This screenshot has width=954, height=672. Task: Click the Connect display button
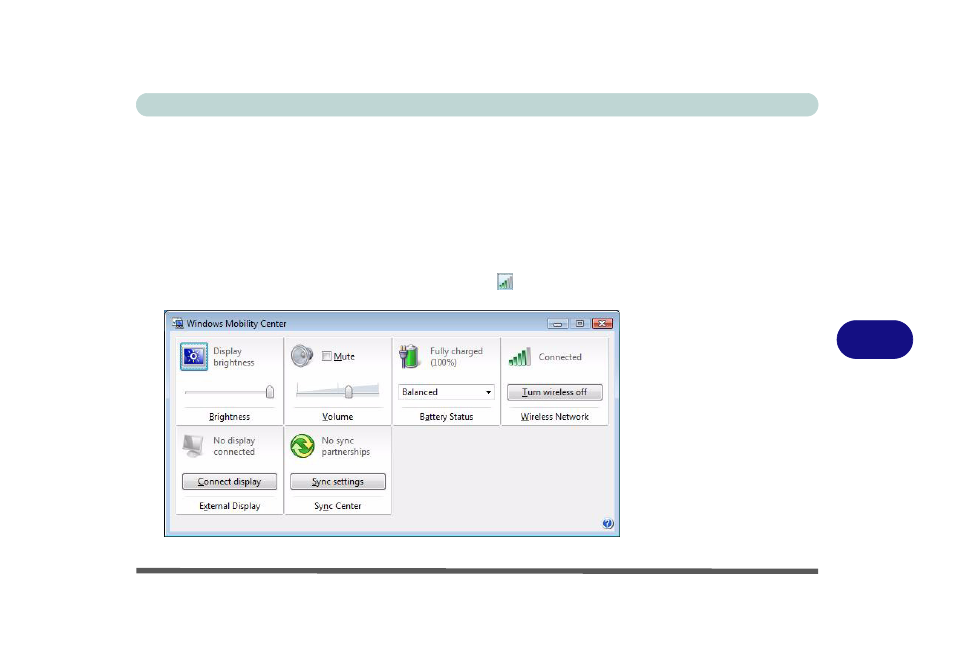point(229,482)
